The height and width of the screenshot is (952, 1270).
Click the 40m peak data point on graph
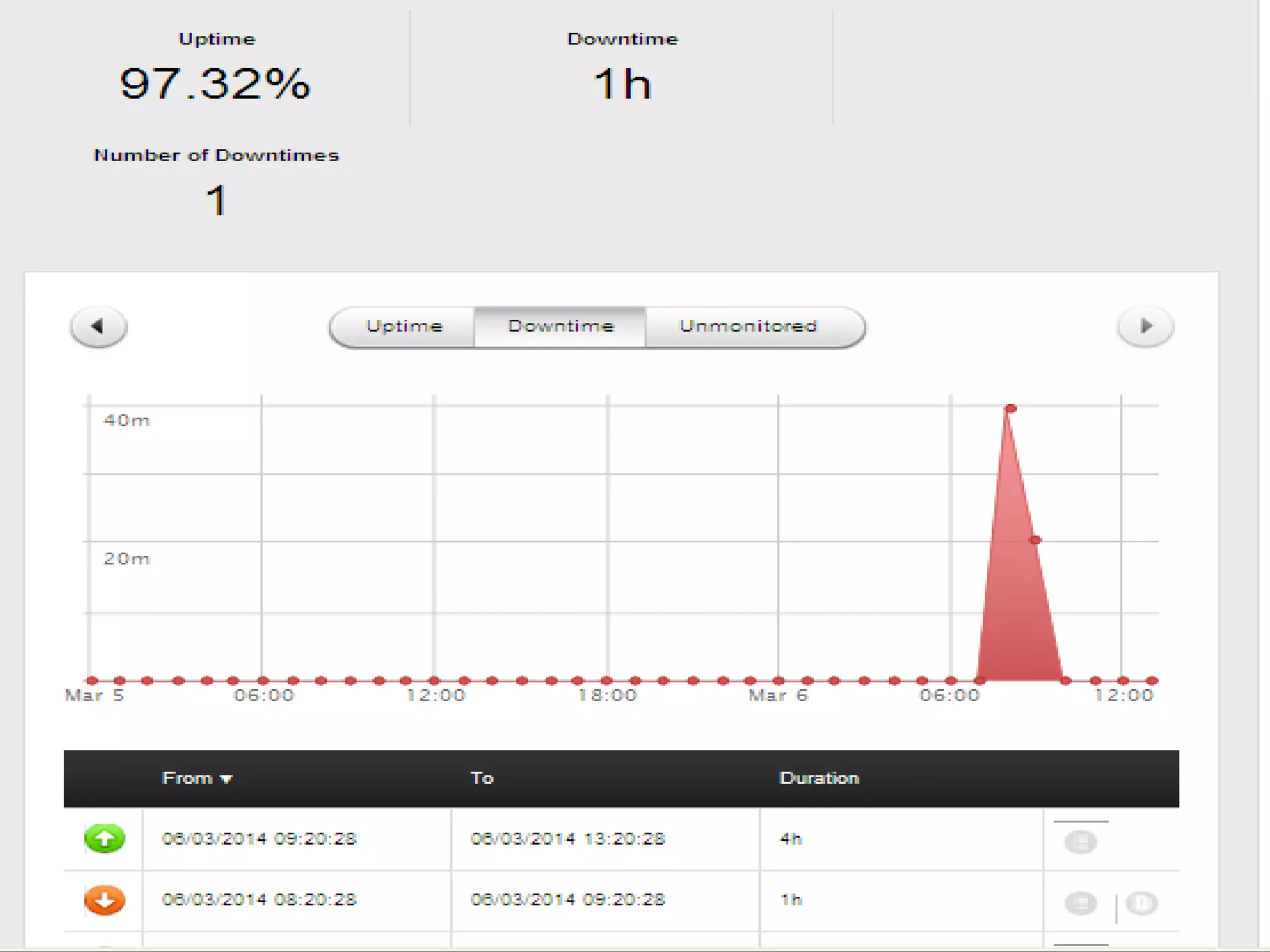click(x=1011, y=408)
